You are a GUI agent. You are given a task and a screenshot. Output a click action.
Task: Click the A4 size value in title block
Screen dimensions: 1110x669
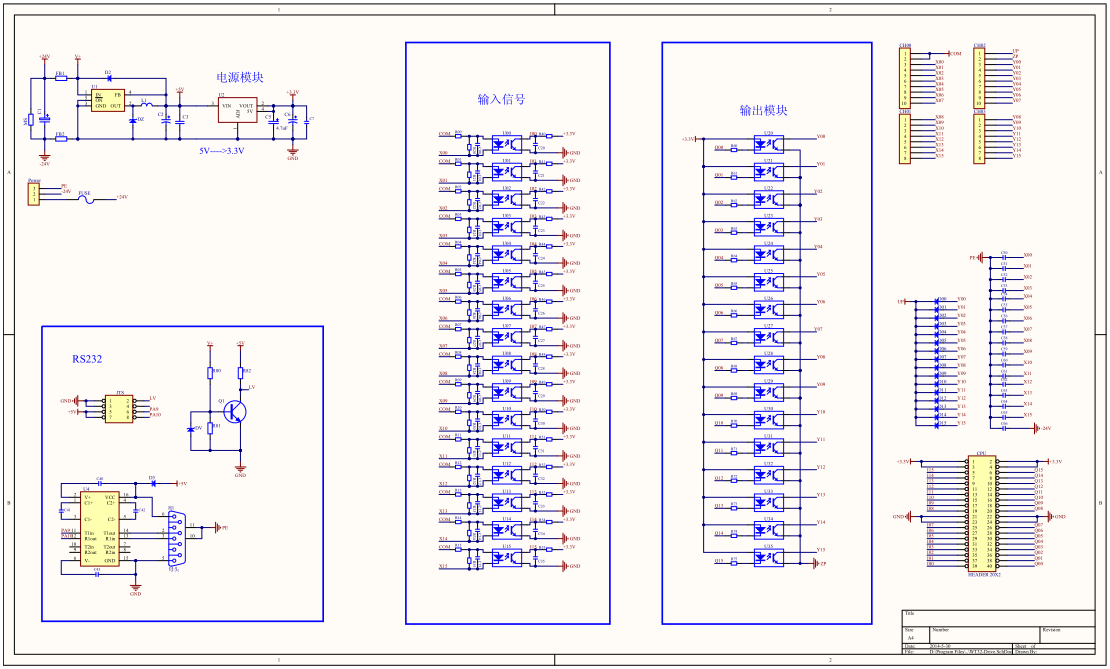tap(910, 637)
